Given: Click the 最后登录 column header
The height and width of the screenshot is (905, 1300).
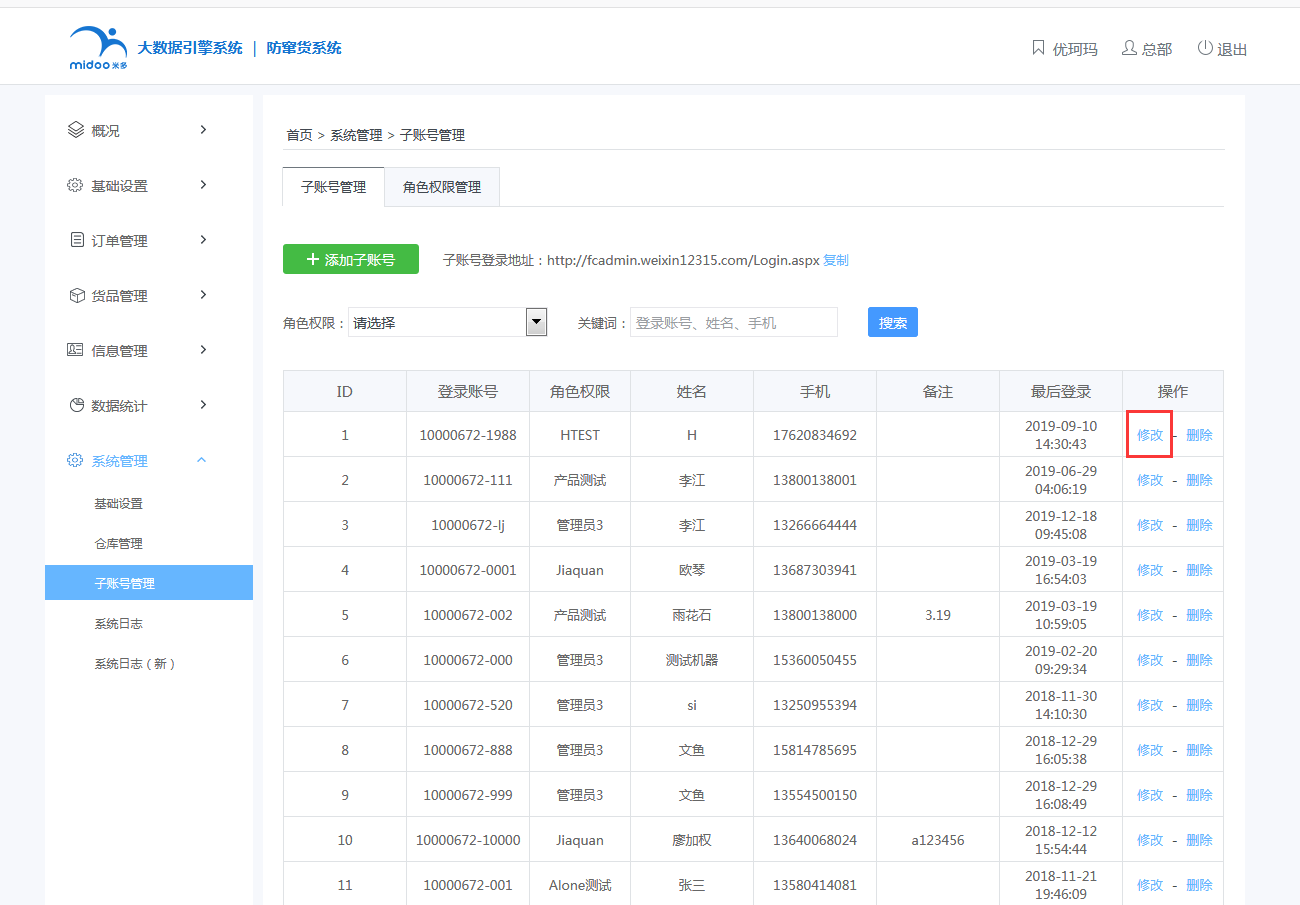Looking at the screenshot, I should click(x=1061, y=391).
